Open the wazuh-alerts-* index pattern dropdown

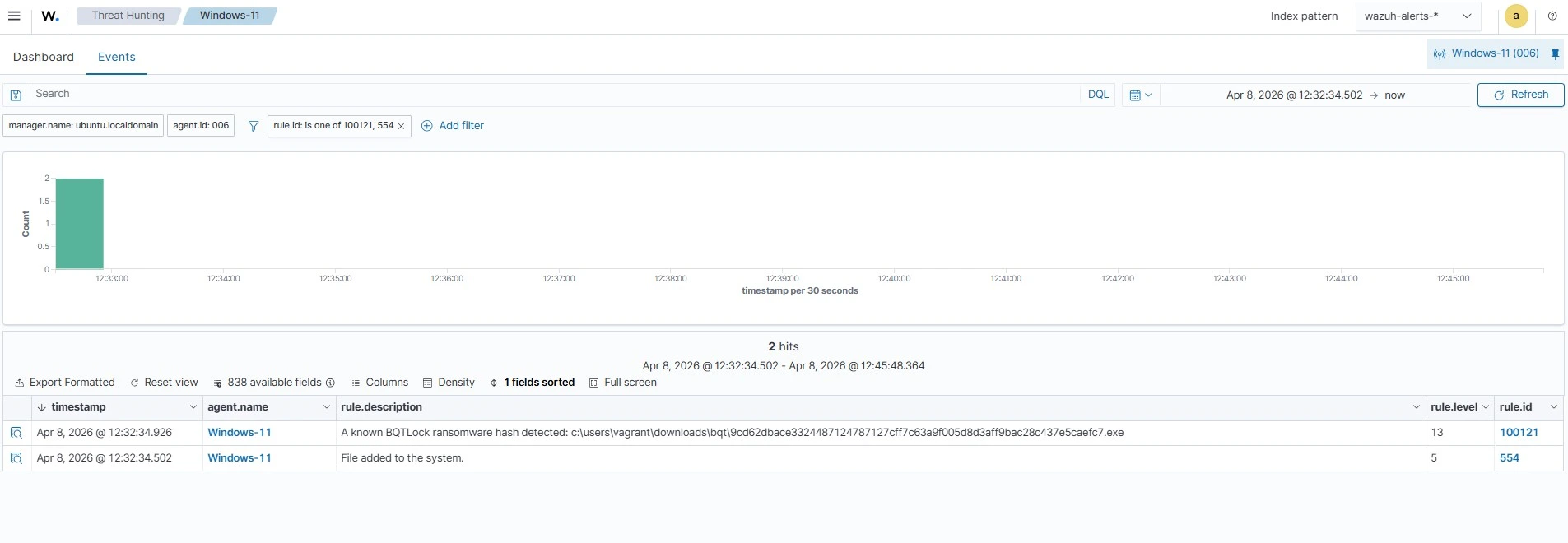click(1417, 16)
